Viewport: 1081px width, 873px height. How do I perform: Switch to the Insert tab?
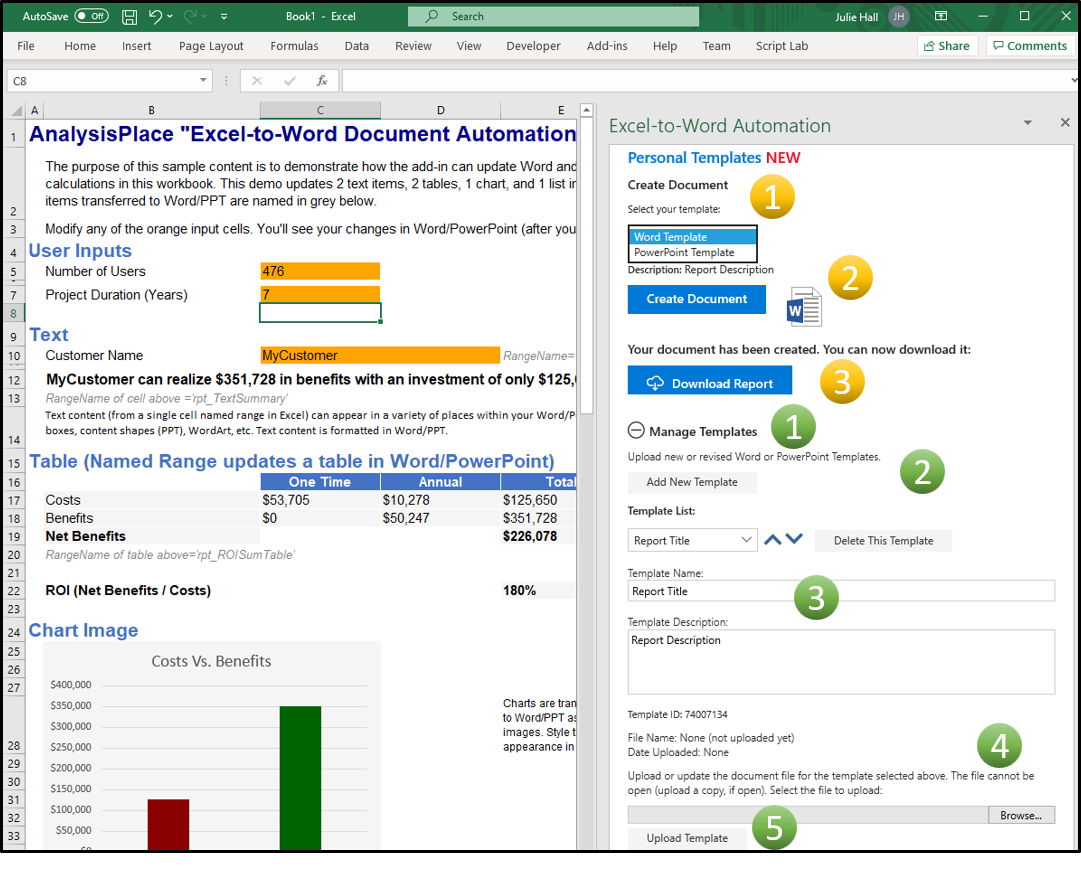click(137, 46)
